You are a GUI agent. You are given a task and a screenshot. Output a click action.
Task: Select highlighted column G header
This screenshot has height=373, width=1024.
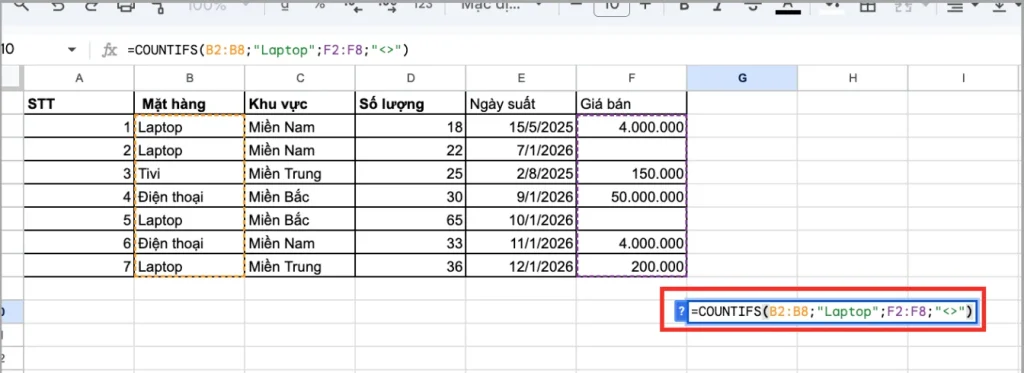click(x=742, y=78)
